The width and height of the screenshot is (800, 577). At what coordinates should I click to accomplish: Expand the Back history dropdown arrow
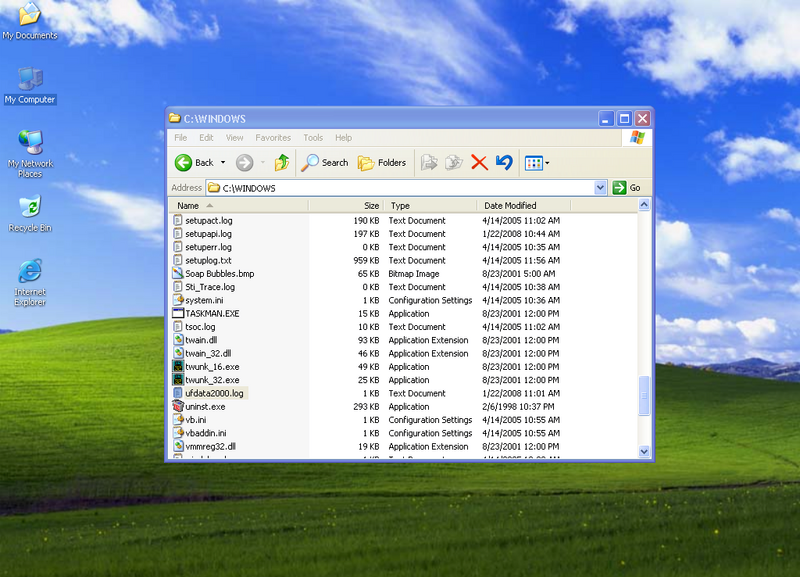click(x=223, y=163)
